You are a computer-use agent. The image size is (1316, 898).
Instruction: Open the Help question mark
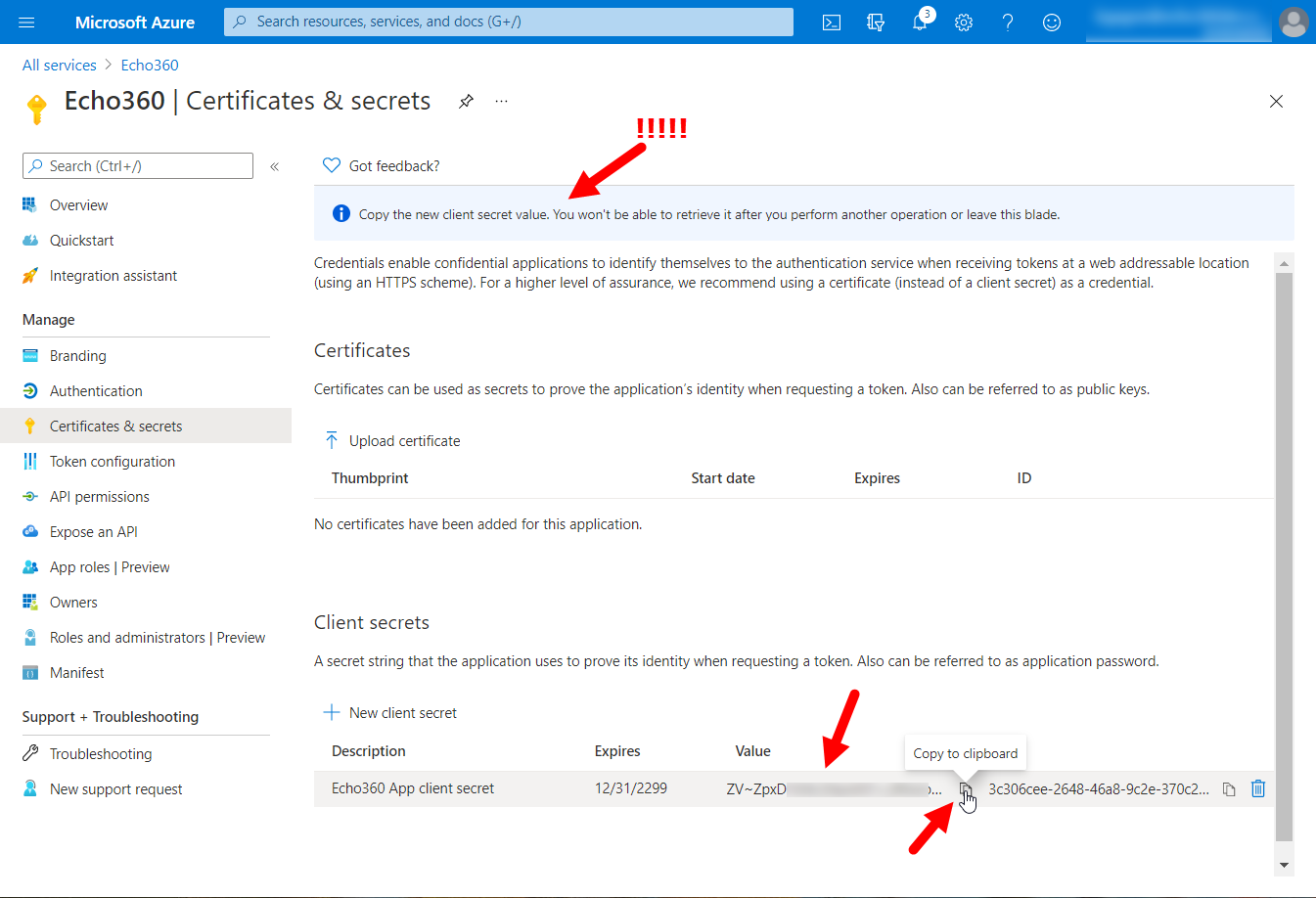(1008, 22)
